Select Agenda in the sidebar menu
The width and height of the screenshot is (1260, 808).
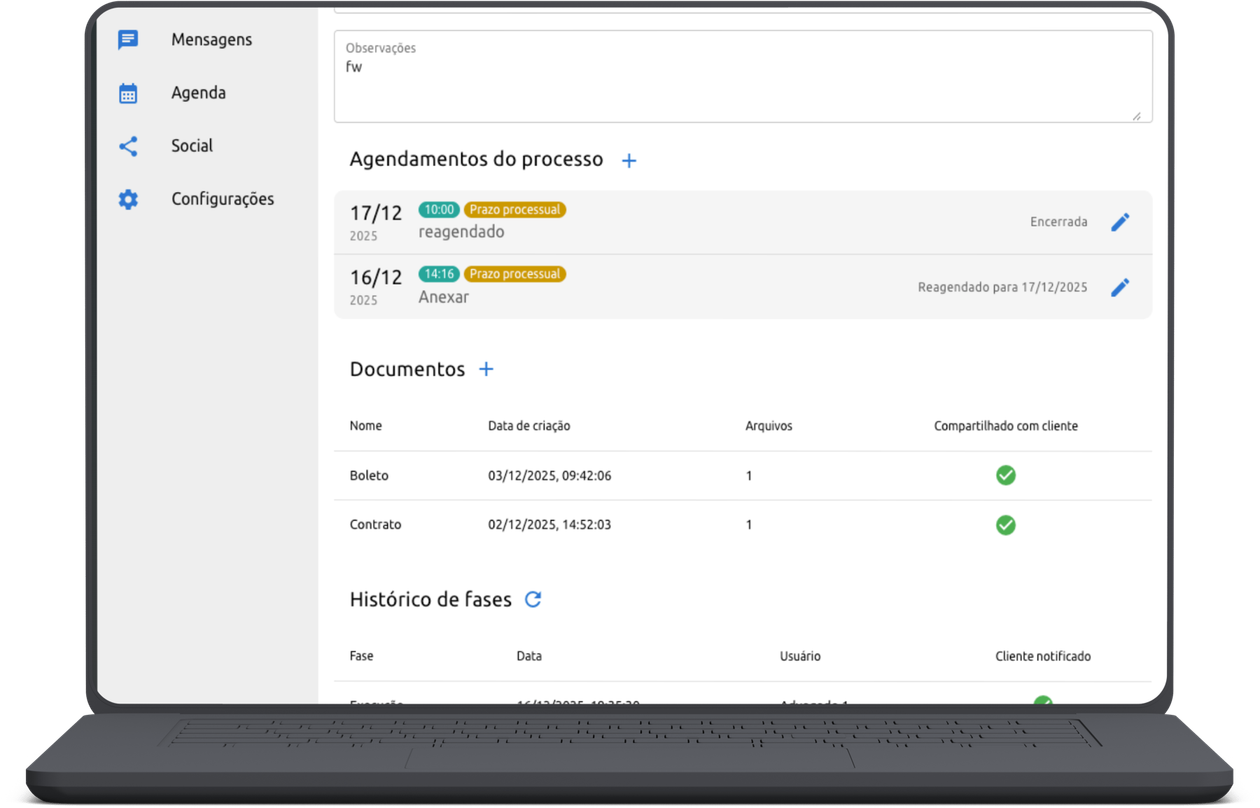198,93
